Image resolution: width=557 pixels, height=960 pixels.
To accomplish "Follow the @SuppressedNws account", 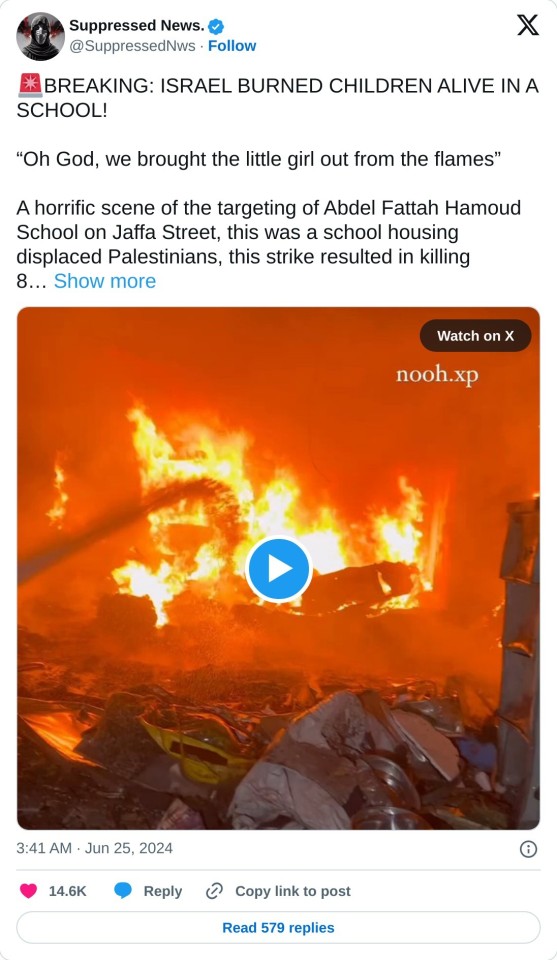I will tap(232, 46).
